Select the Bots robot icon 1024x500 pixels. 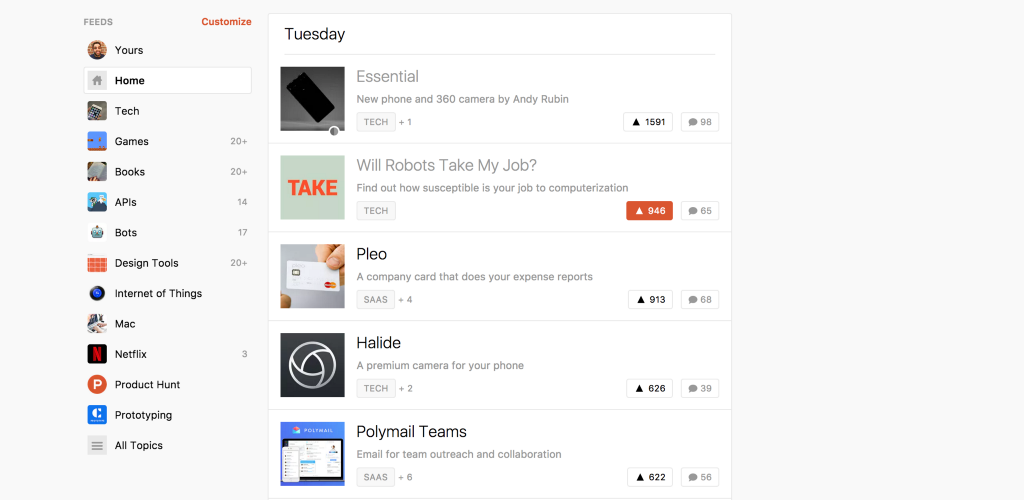[x=97, y=233]
